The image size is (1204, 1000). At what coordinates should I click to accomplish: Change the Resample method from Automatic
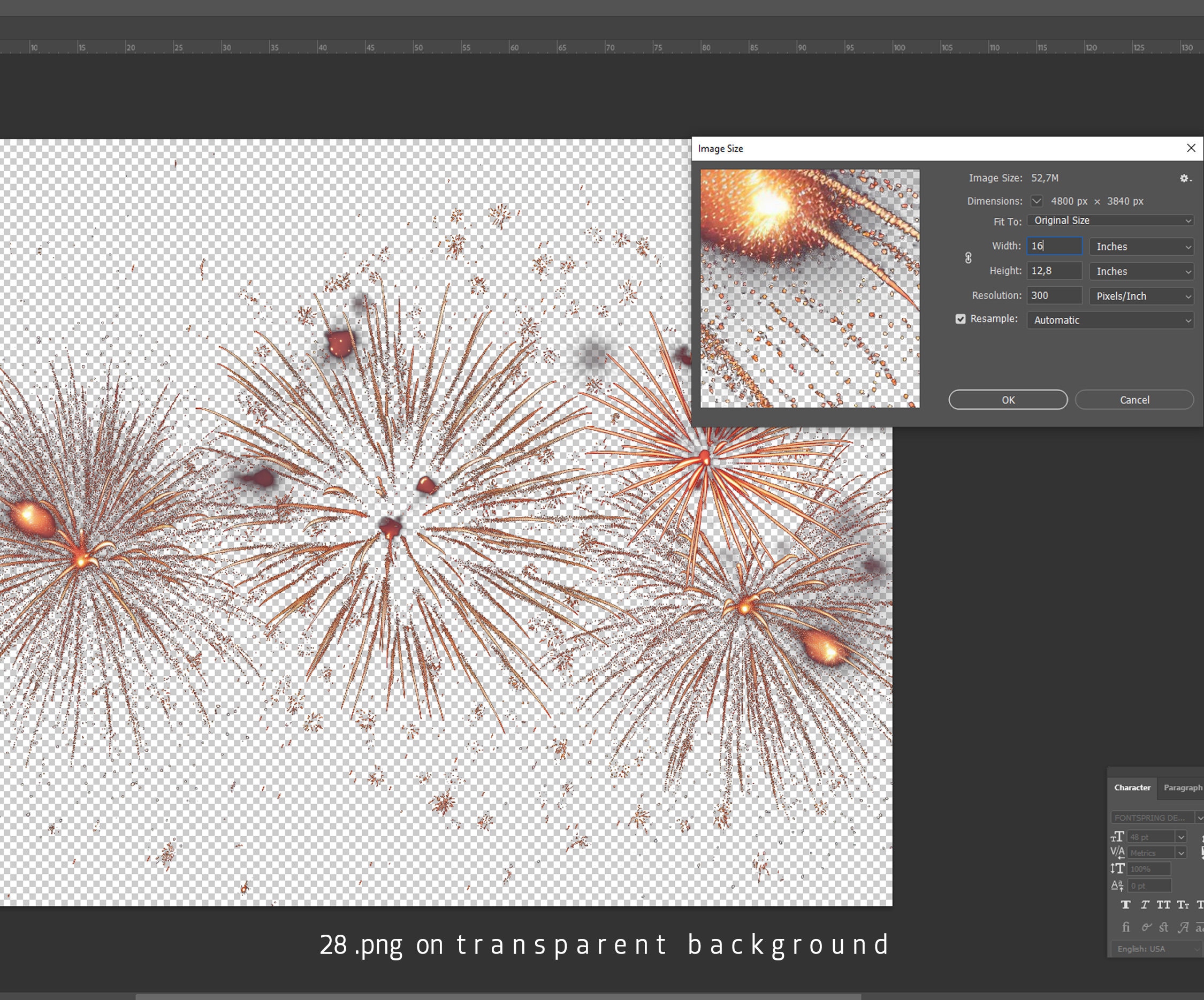pyautogui.click(x=1110, y=319)
